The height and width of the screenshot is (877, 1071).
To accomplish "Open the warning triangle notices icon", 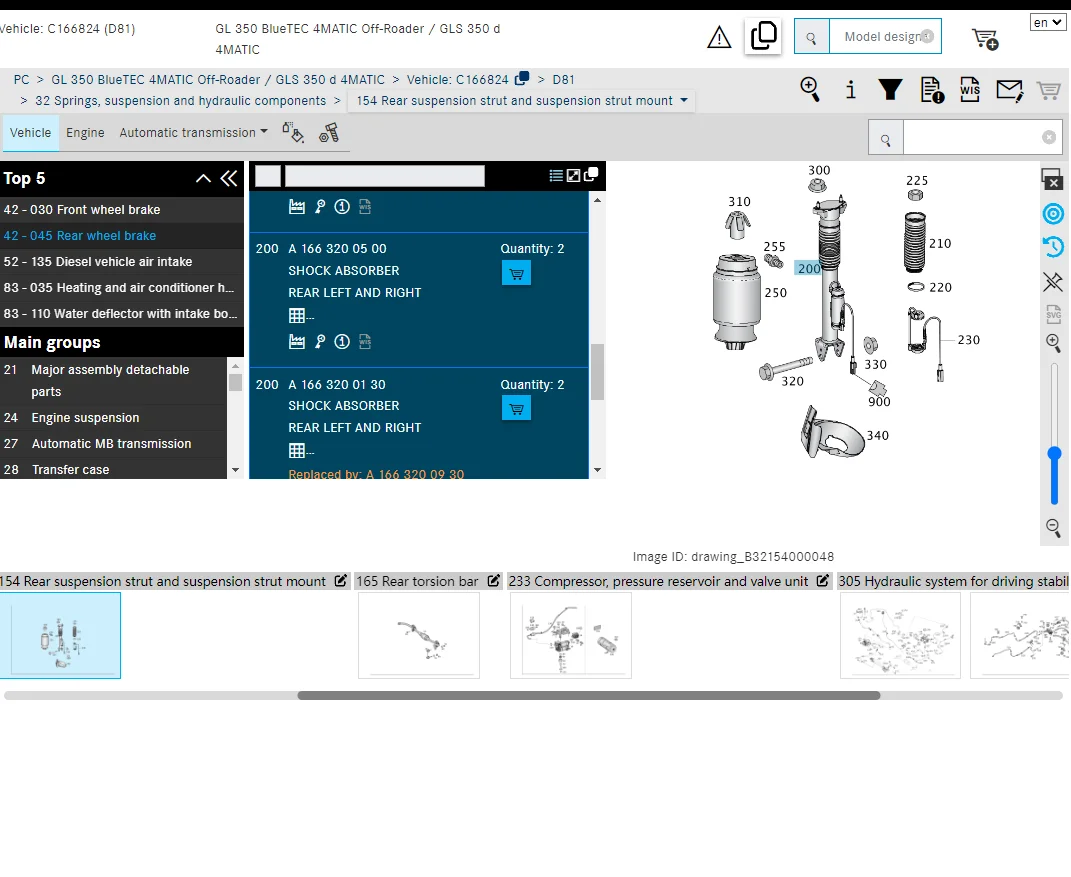I will 719,37.
